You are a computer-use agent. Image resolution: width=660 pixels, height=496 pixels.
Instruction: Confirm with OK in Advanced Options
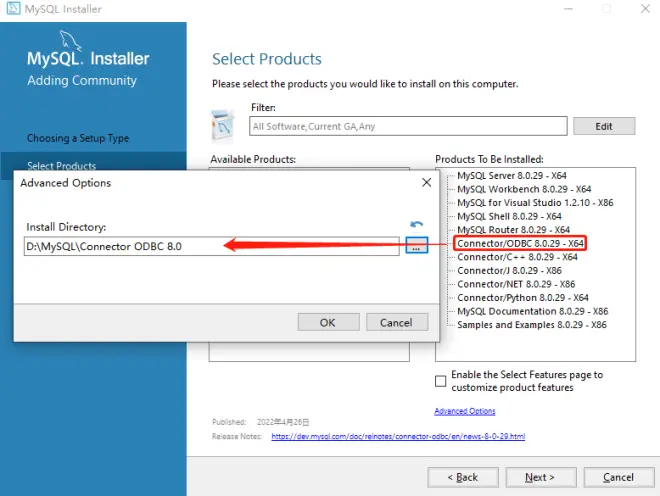(x=328, y=322)
